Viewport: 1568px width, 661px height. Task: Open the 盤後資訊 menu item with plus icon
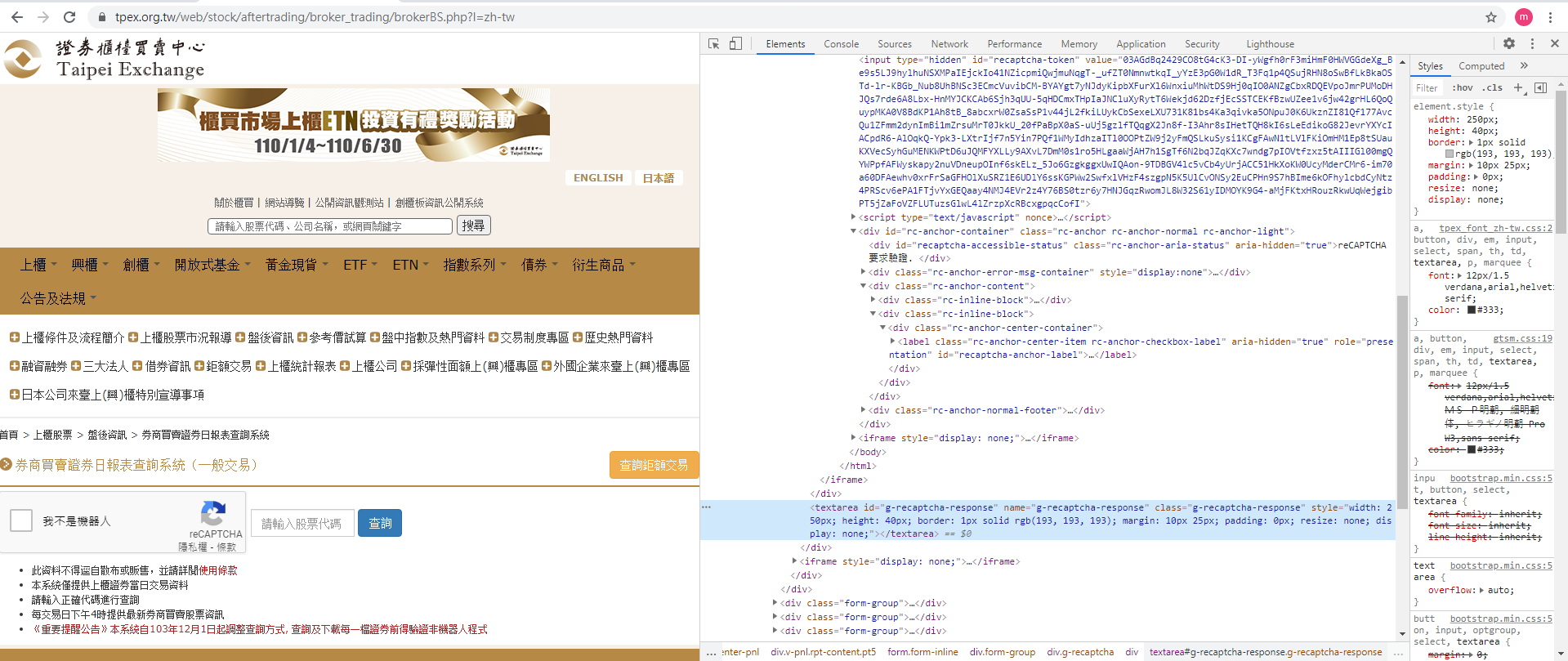[x=265, y=337]
